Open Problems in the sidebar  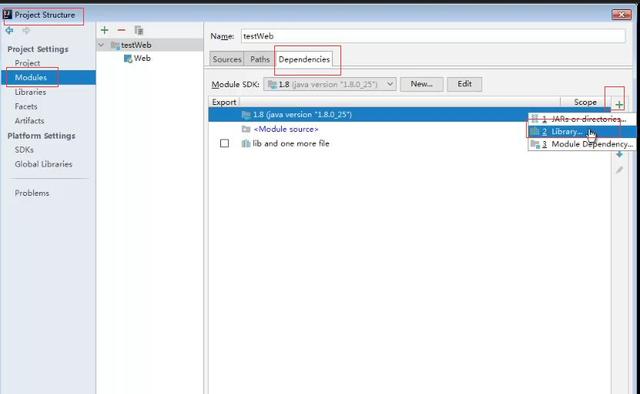(x=32, y=193)
